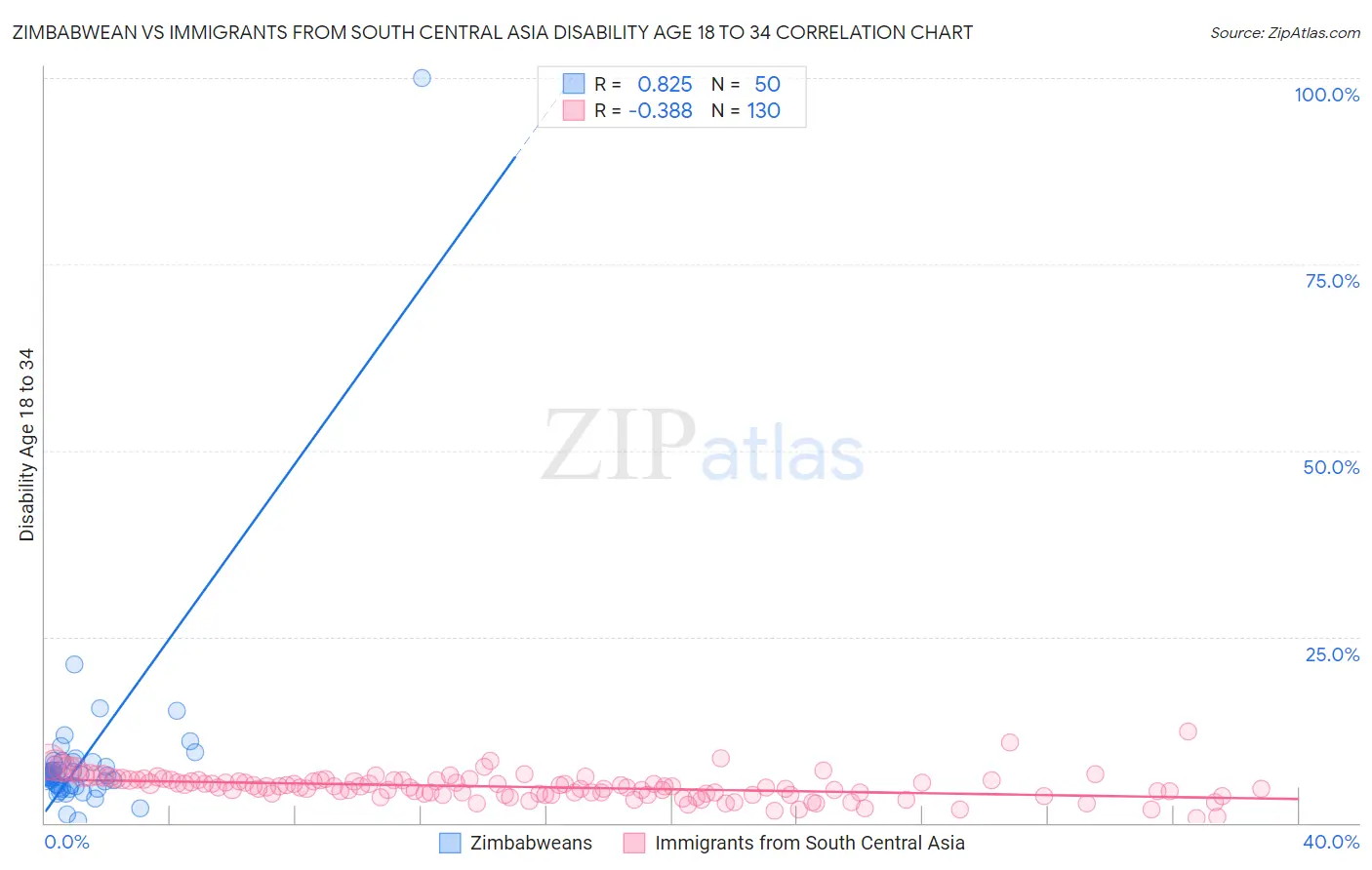Image resolution: width=1372 pixels, height=870 pixels.
Task: Click the 75.0% y-axis label
Action: click(1332, 281)
